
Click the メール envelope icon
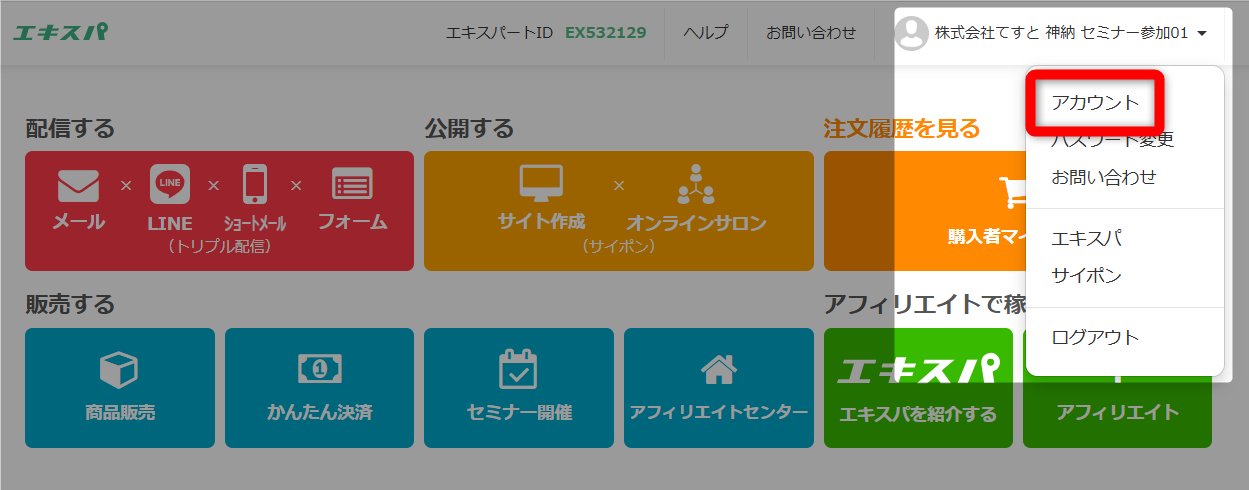79,185
